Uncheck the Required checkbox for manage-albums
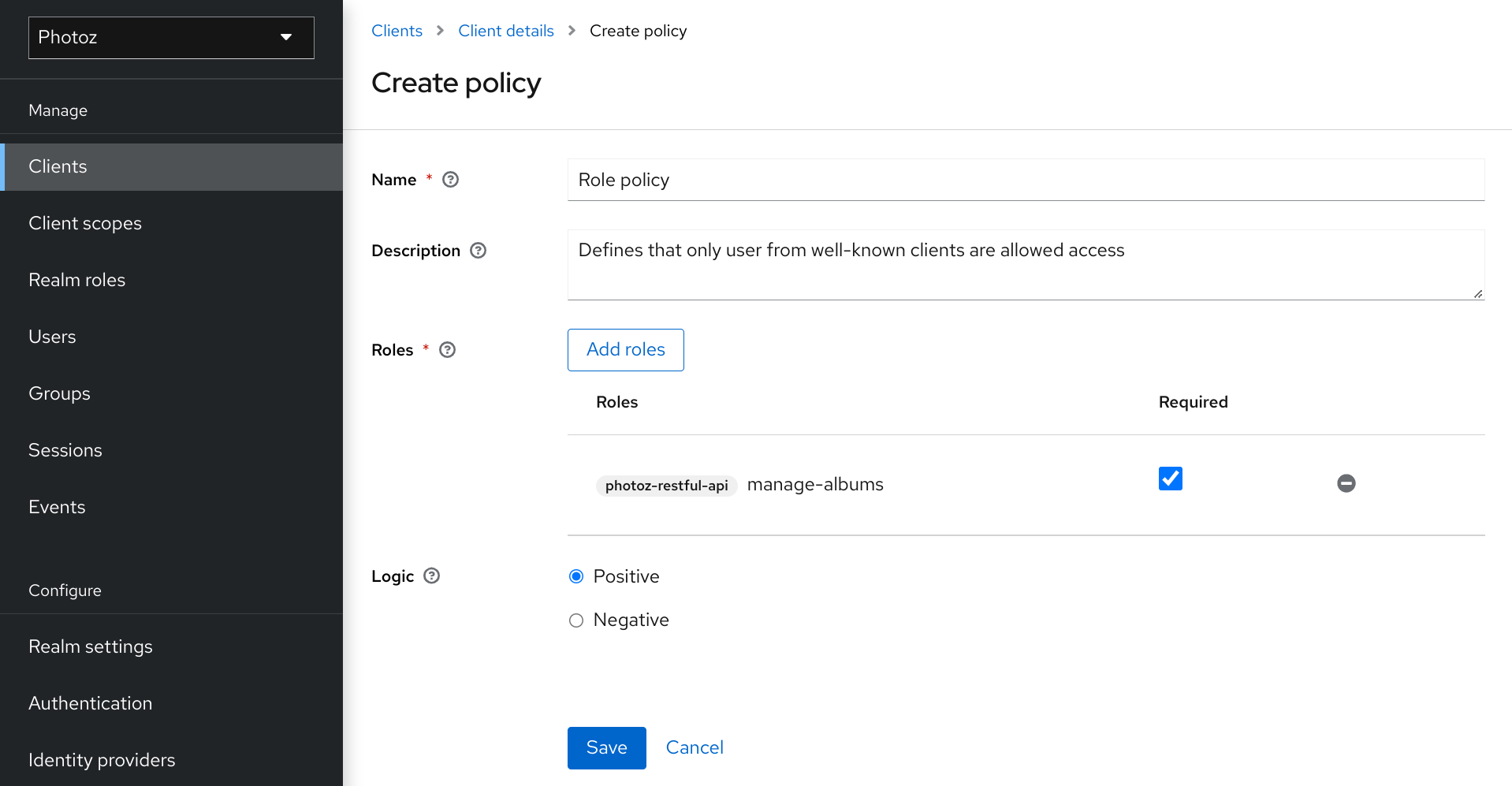The height and width of the screenshot is (786, 1512). click(x=1170, y=478)
